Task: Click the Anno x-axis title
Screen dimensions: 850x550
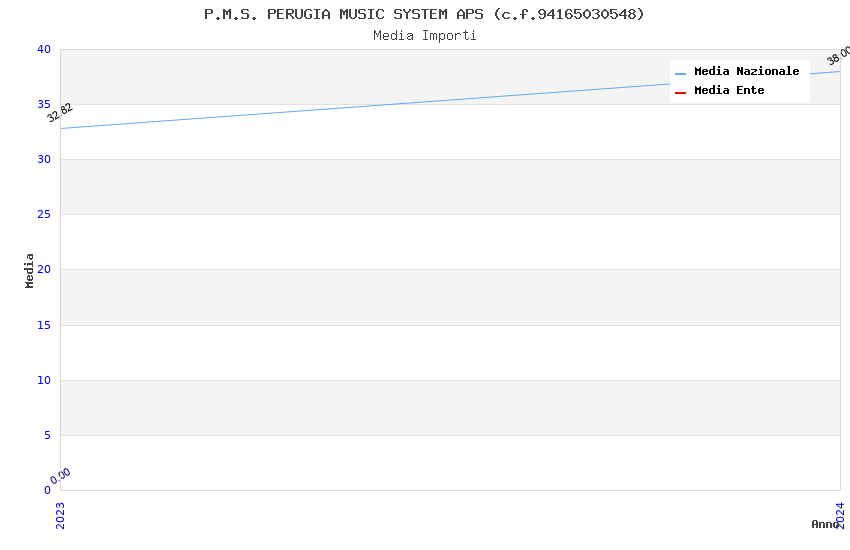Action: [x=824, y=524]
